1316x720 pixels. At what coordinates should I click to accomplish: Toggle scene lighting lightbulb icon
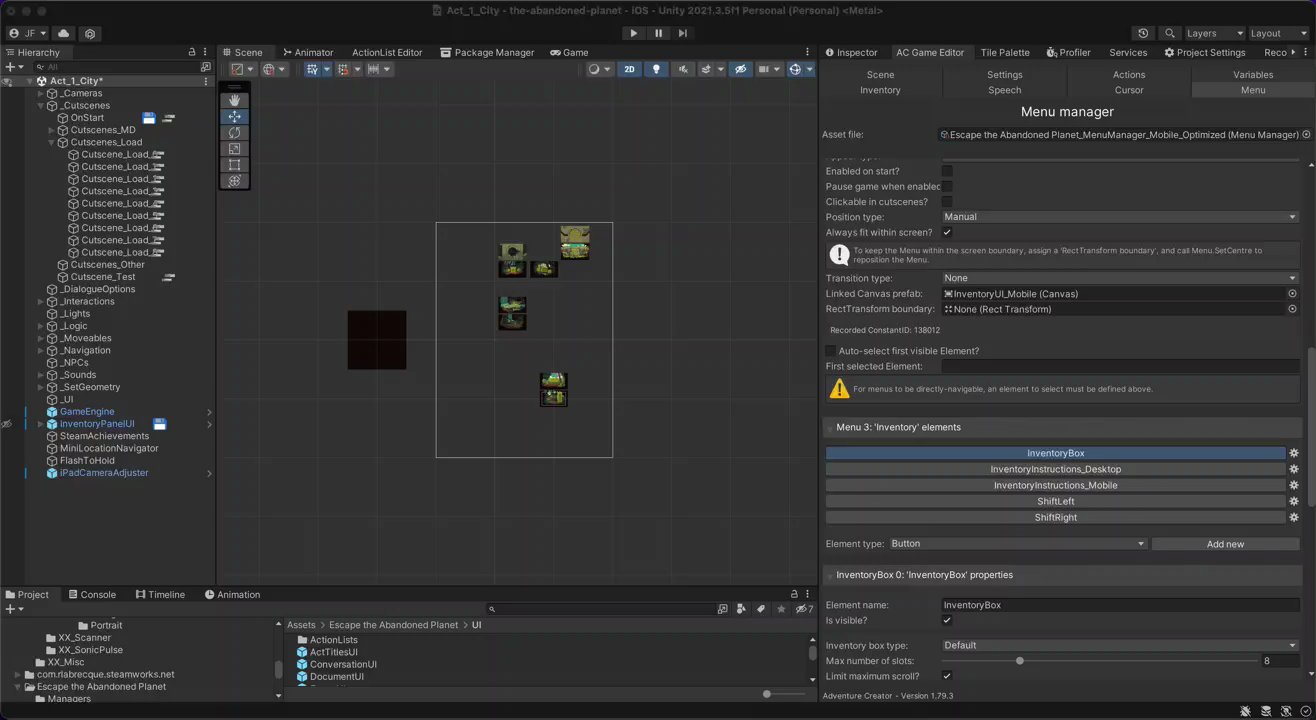(x=656, y=69)
